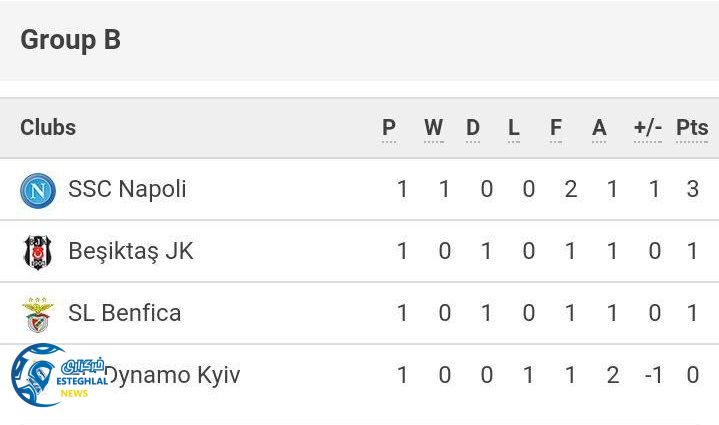719x425 pixels.
Task: Open the SSC Napoli club link
Action: pyautogui.click(x=127, y=189)
